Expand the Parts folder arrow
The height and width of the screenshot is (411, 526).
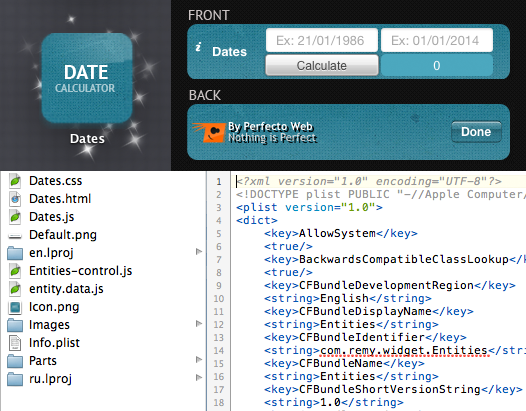(x=199, y=360)
